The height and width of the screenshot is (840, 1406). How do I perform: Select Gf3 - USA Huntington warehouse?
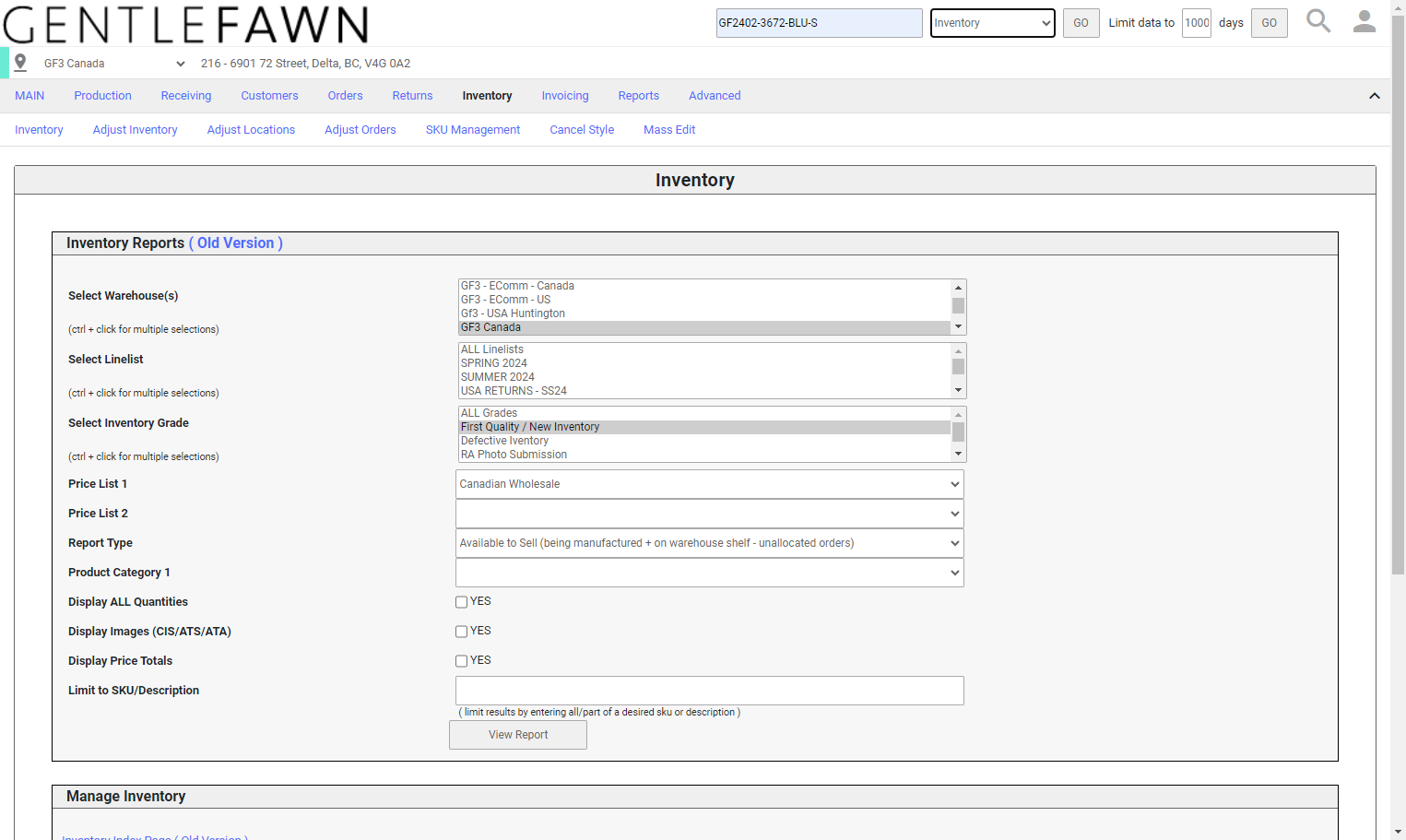point(704,314)
